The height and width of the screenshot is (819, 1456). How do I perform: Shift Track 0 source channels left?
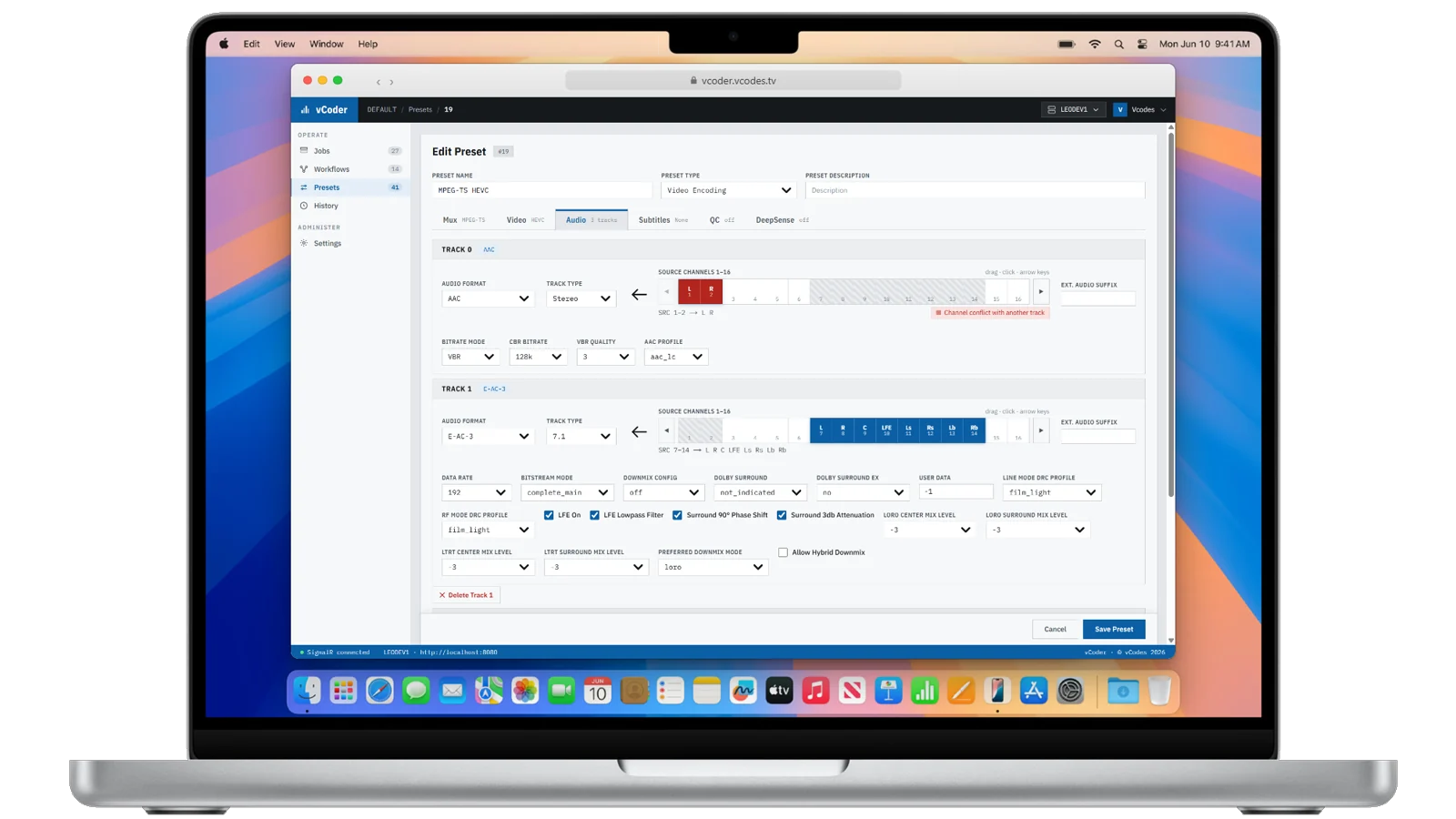click(x=667, y=291)
